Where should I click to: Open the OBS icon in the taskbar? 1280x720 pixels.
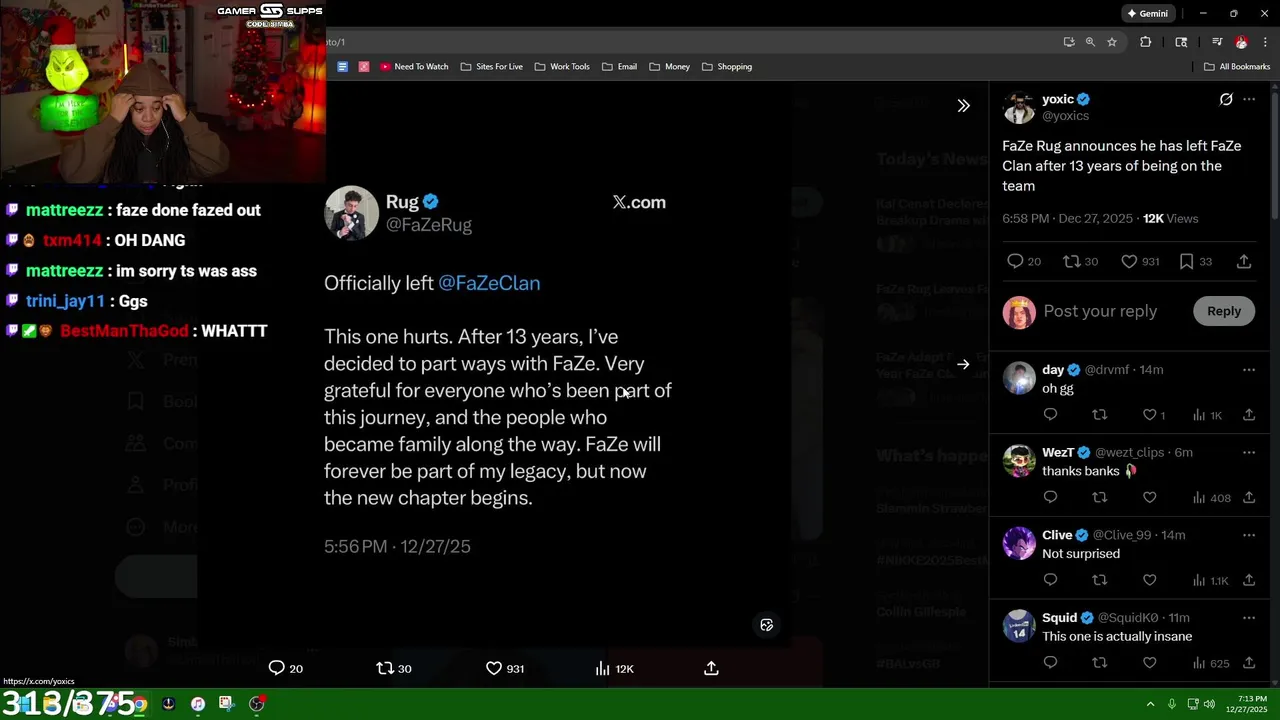coord(257,704)
